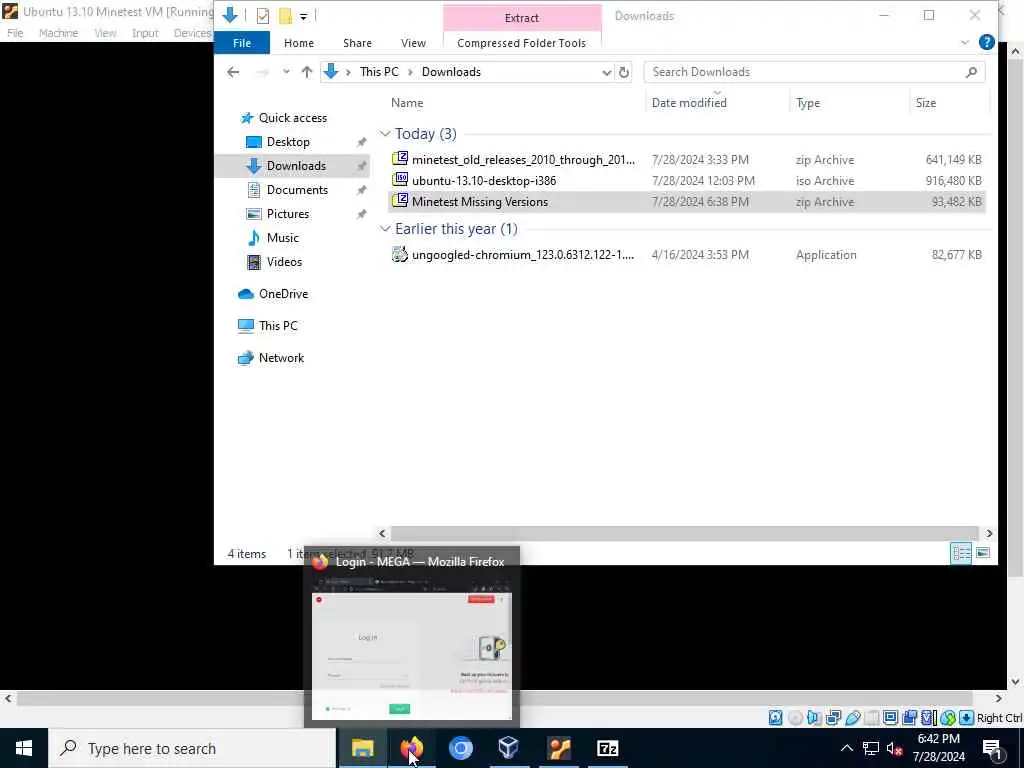
Task: Click the network tray icon
Action: pyautogui.click(x=871, y=748)
